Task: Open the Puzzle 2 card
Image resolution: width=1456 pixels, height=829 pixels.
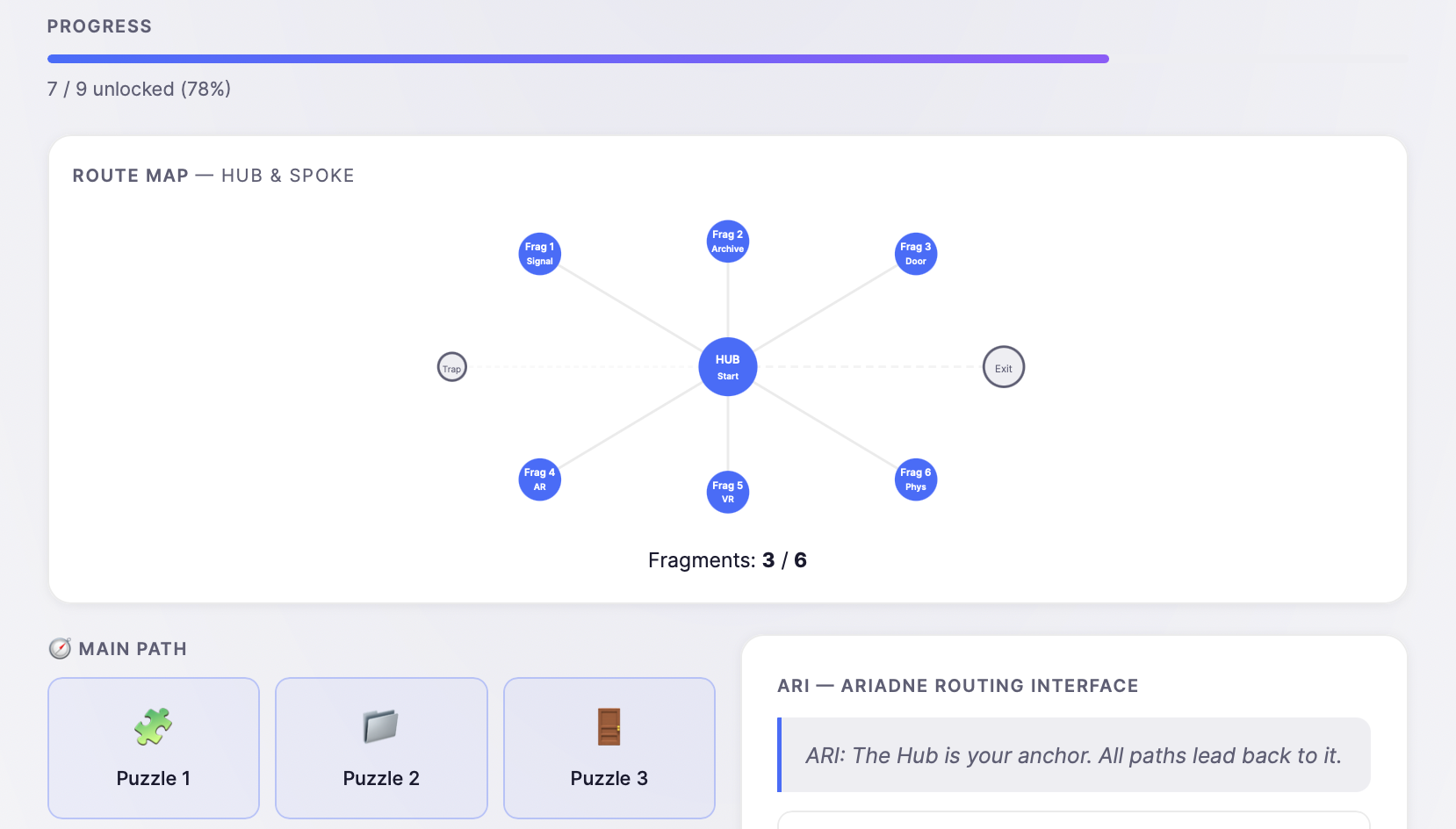Action: click(x=381, y=748)
